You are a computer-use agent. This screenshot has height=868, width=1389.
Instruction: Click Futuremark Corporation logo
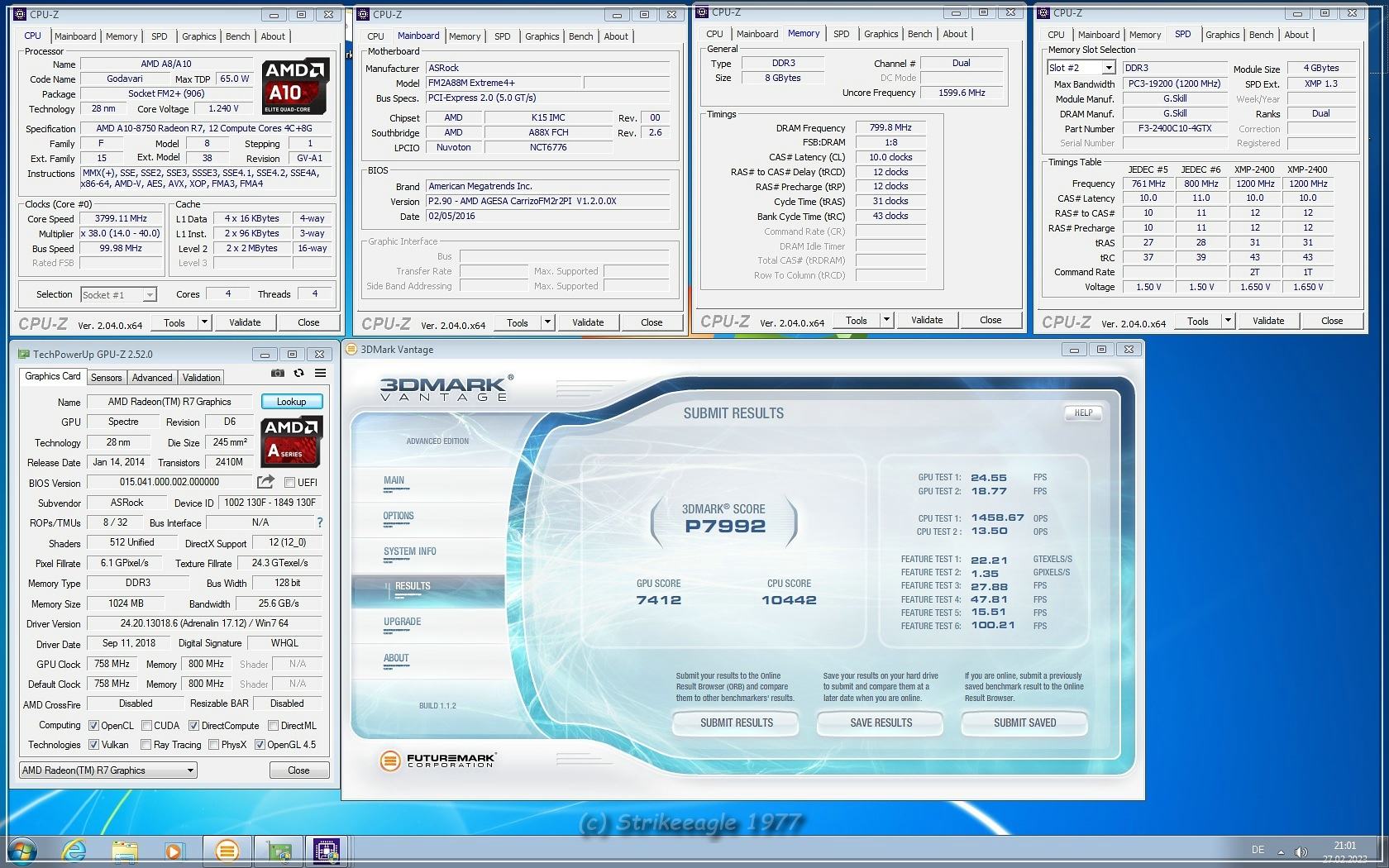[x=437, y=760]
